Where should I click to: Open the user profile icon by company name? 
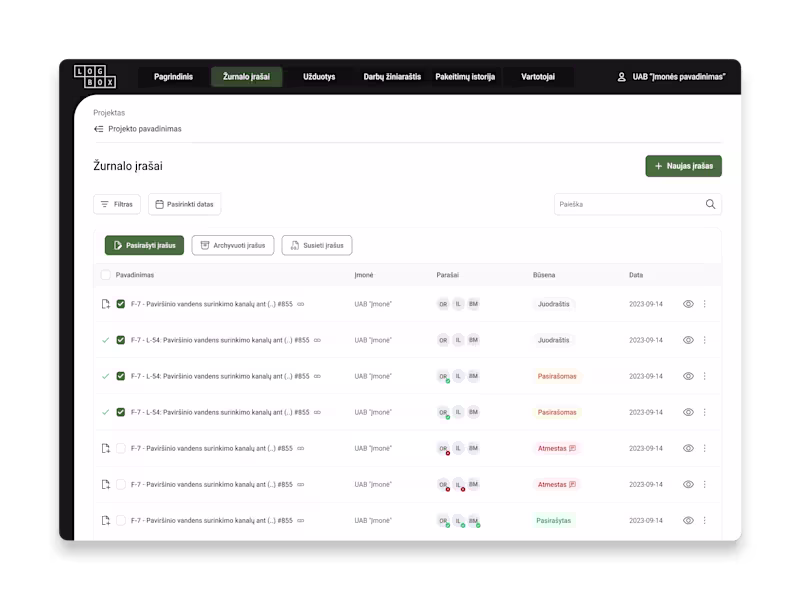tap(621, 77)
